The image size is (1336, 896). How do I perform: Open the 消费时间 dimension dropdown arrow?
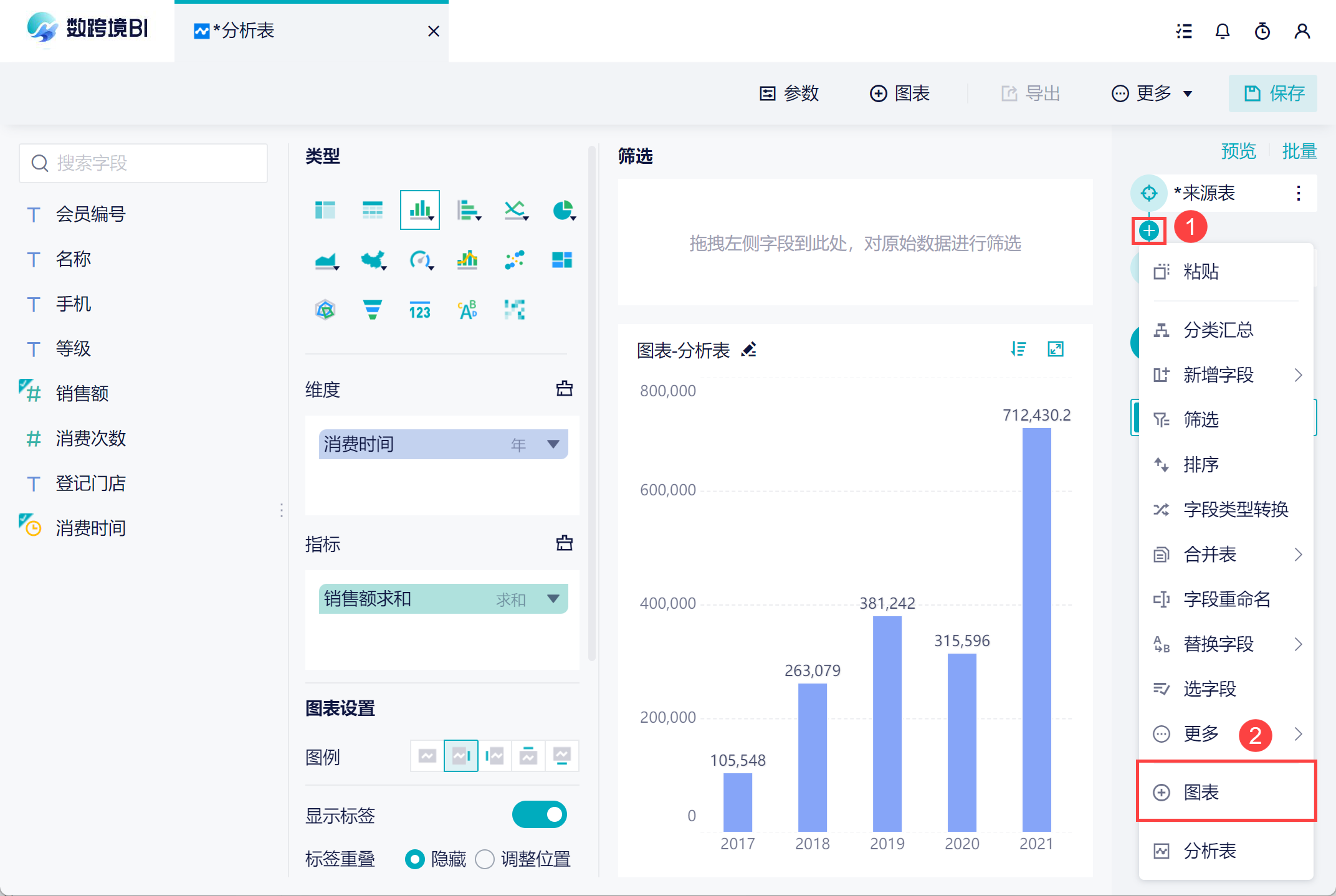[x=553, y=444]
